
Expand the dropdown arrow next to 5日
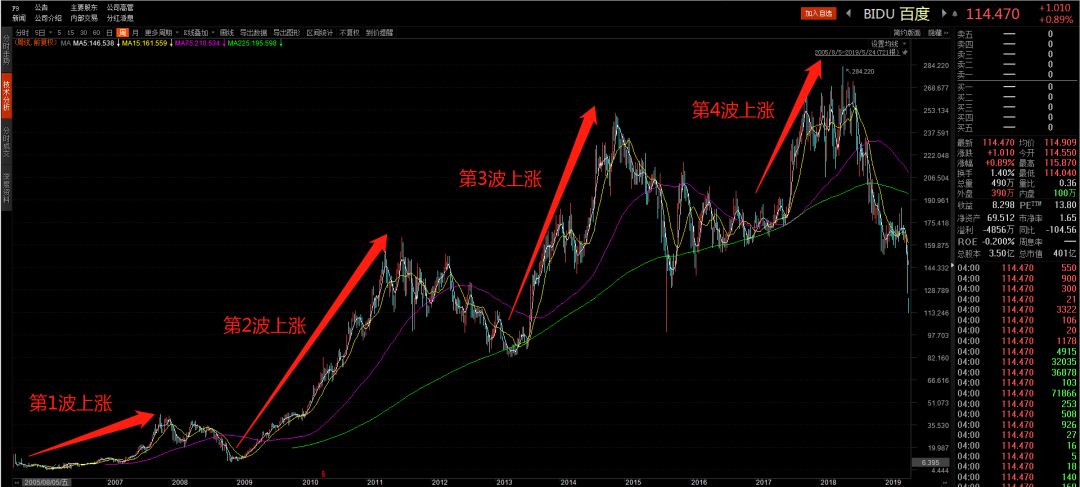[50, 32]
